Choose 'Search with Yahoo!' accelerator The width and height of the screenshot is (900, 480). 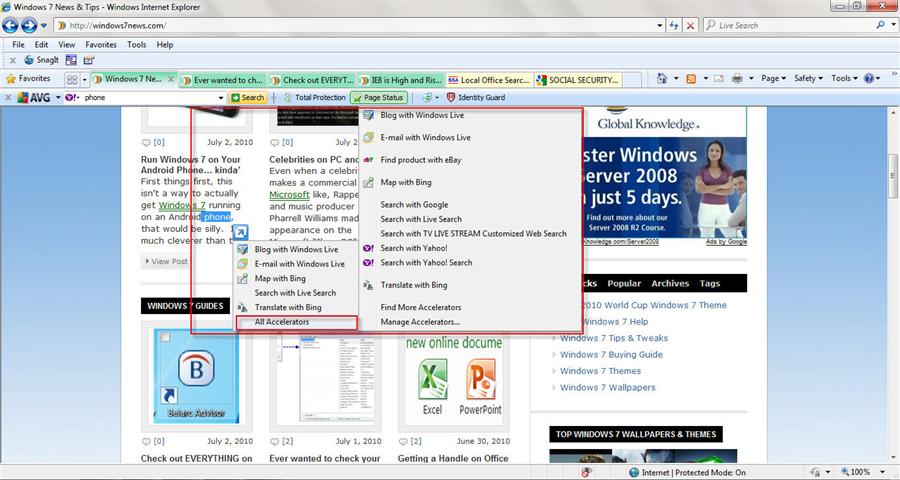pyautogui.click(x=470, y=248)
